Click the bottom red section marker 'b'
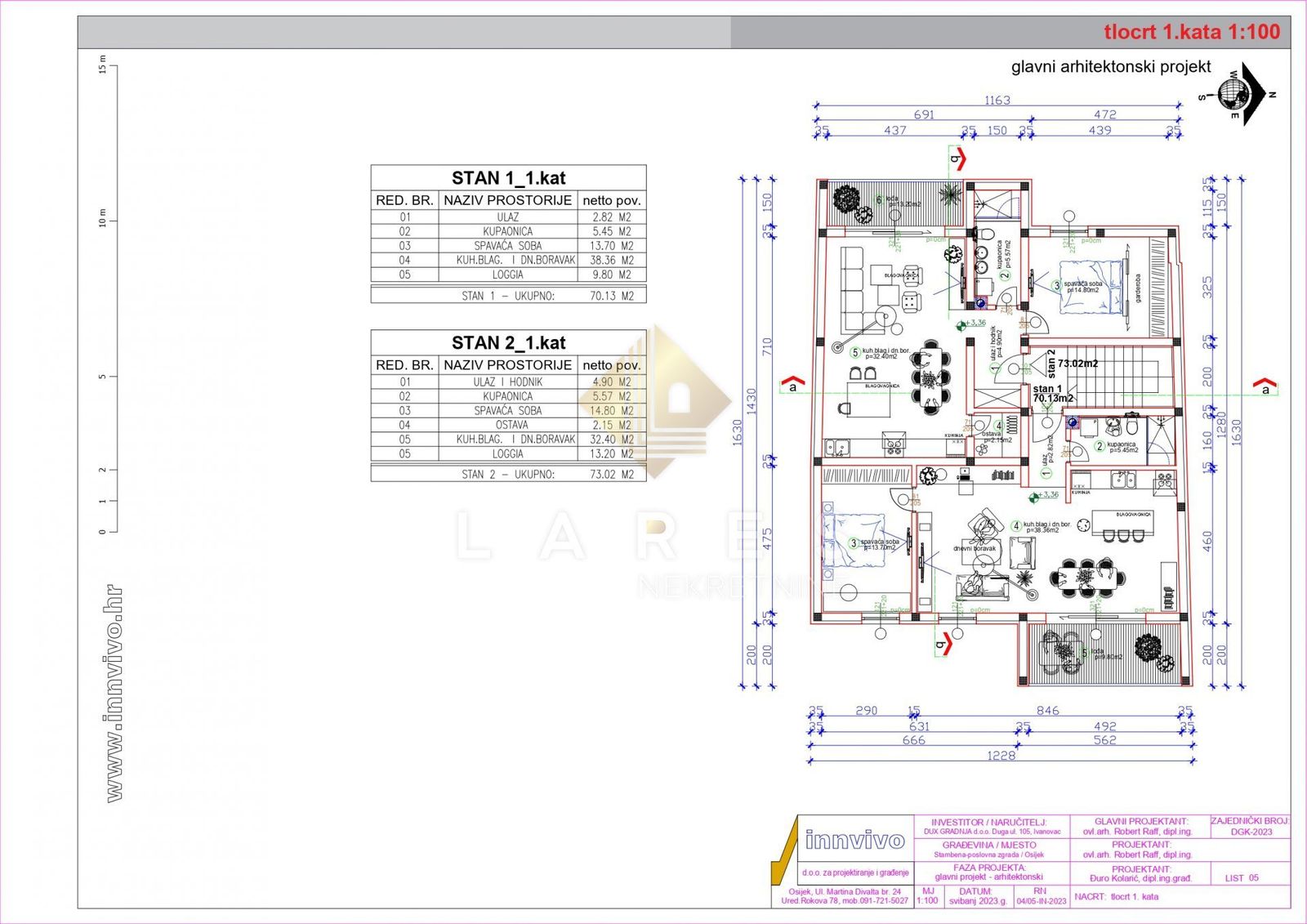 pos(943,643)
